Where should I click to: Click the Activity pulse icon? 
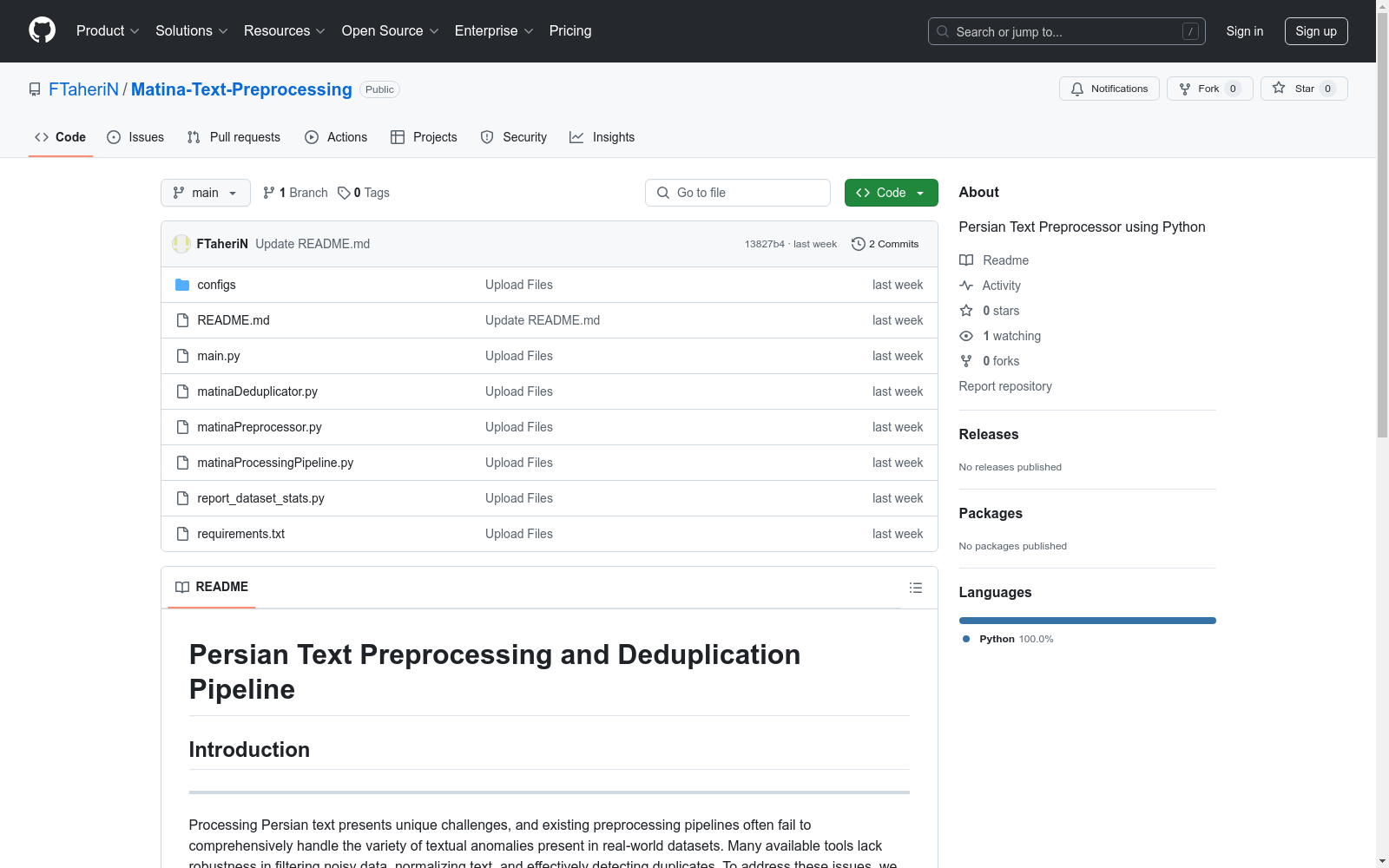pos(966,286)
